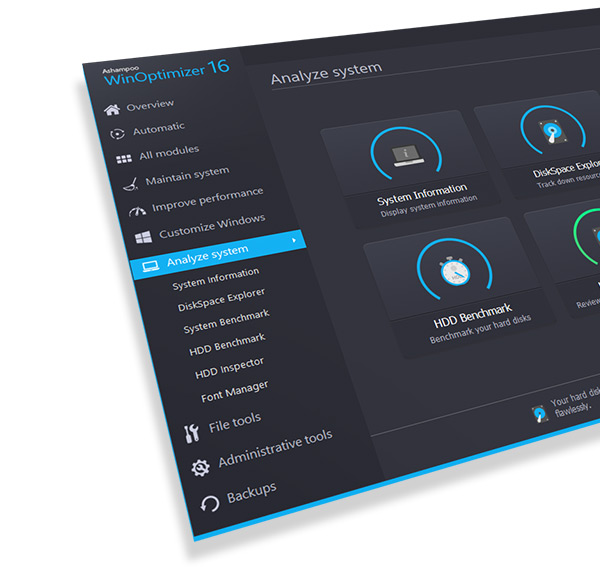Click the Maintain system broom icon
The image size is (600, 579).
click(x=130, y=184)
